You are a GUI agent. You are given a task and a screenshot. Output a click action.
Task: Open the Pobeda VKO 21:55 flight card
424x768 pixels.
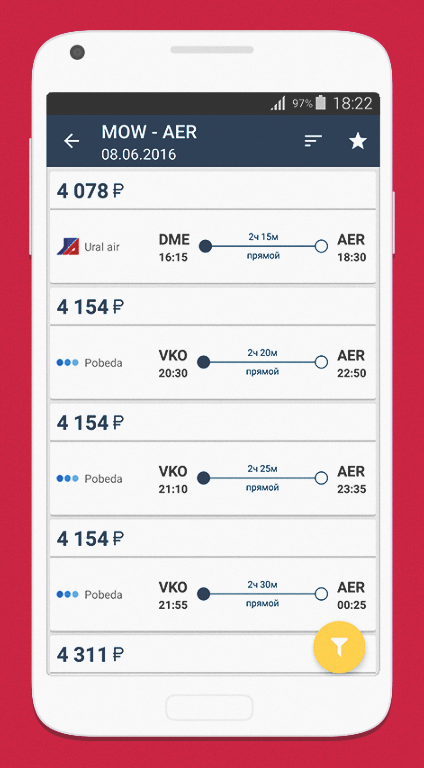pos(213,594)
